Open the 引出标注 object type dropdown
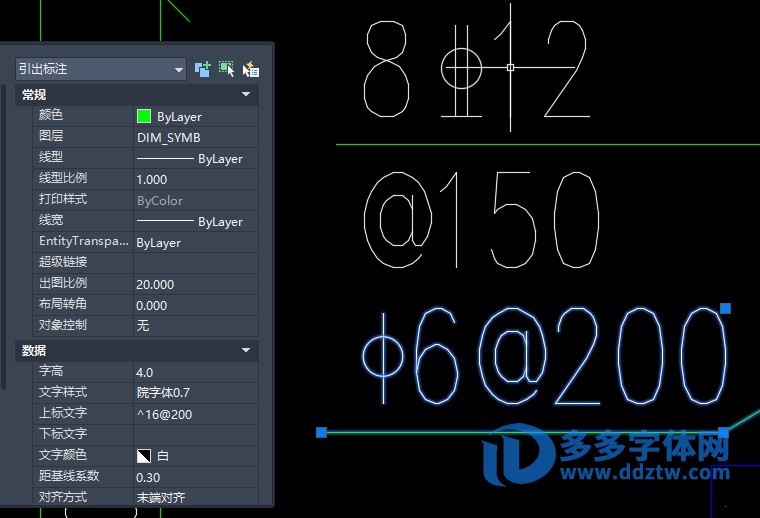The image size is (760, 518). [101, 69]
